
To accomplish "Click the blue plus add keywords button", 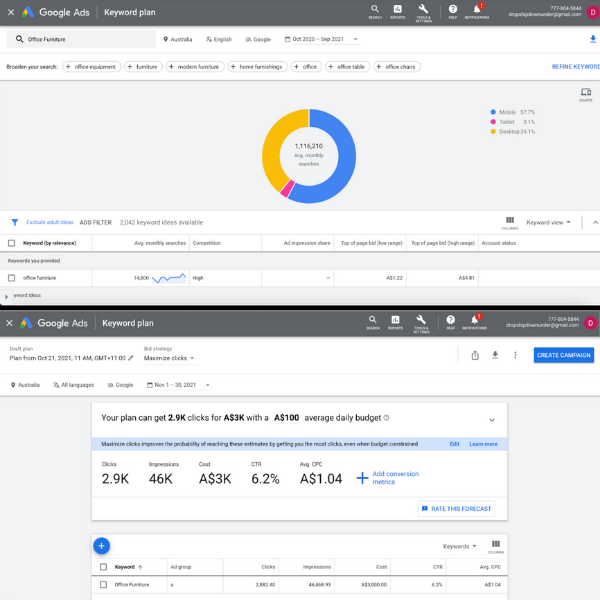I will coord(101,546).
